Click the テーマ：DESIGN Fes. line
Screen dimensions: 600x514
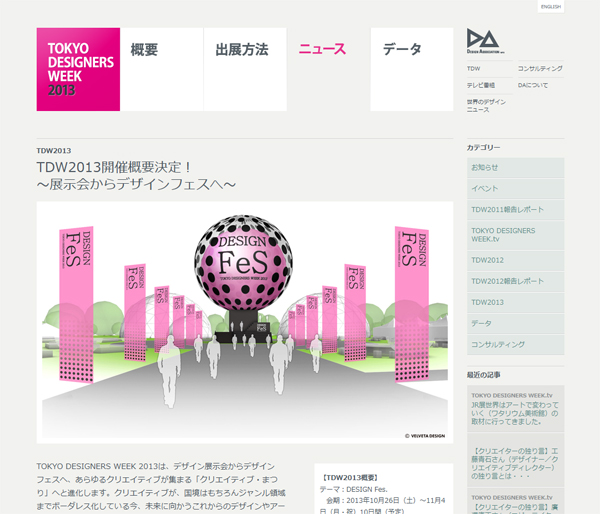click(354, 490)
